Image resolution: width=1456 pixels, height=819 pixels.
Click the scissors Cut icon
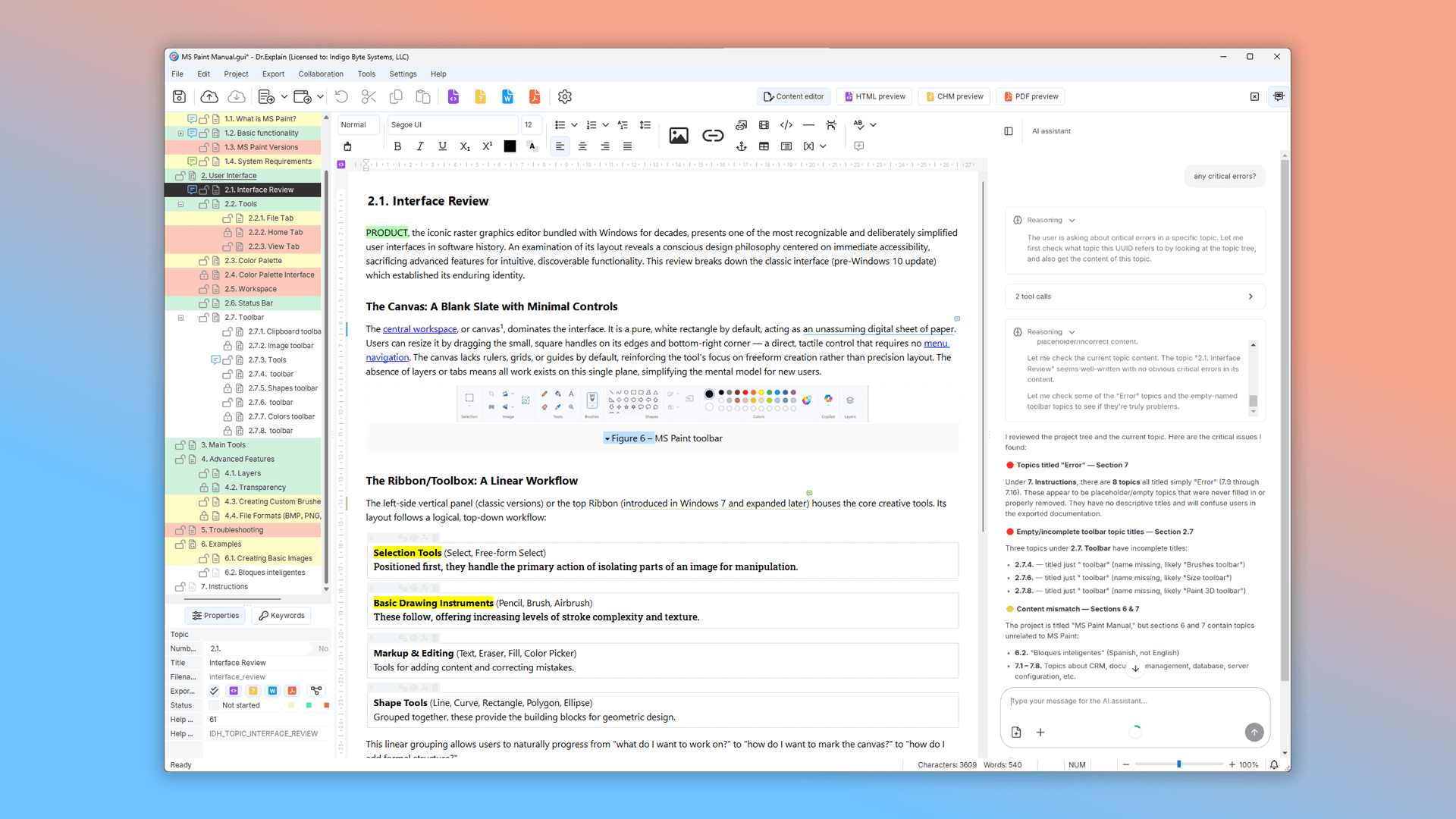click(369, 96)
